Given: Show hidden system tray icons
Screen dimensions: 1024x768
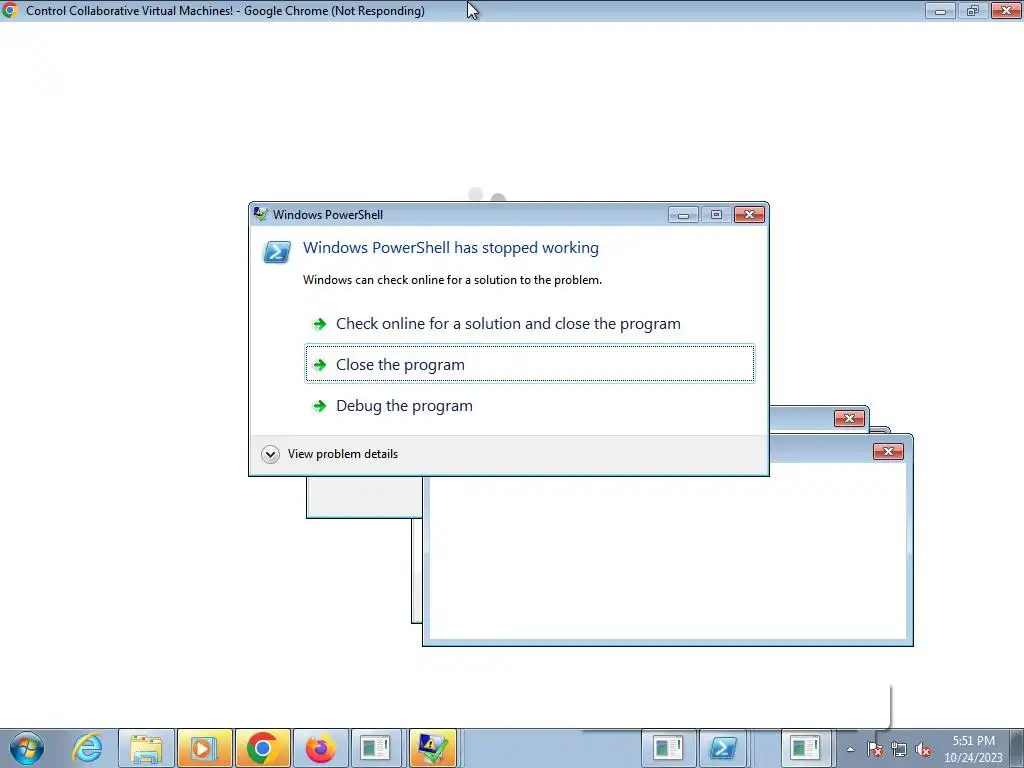Looking at the screenshot, I should tap(850, 750).
